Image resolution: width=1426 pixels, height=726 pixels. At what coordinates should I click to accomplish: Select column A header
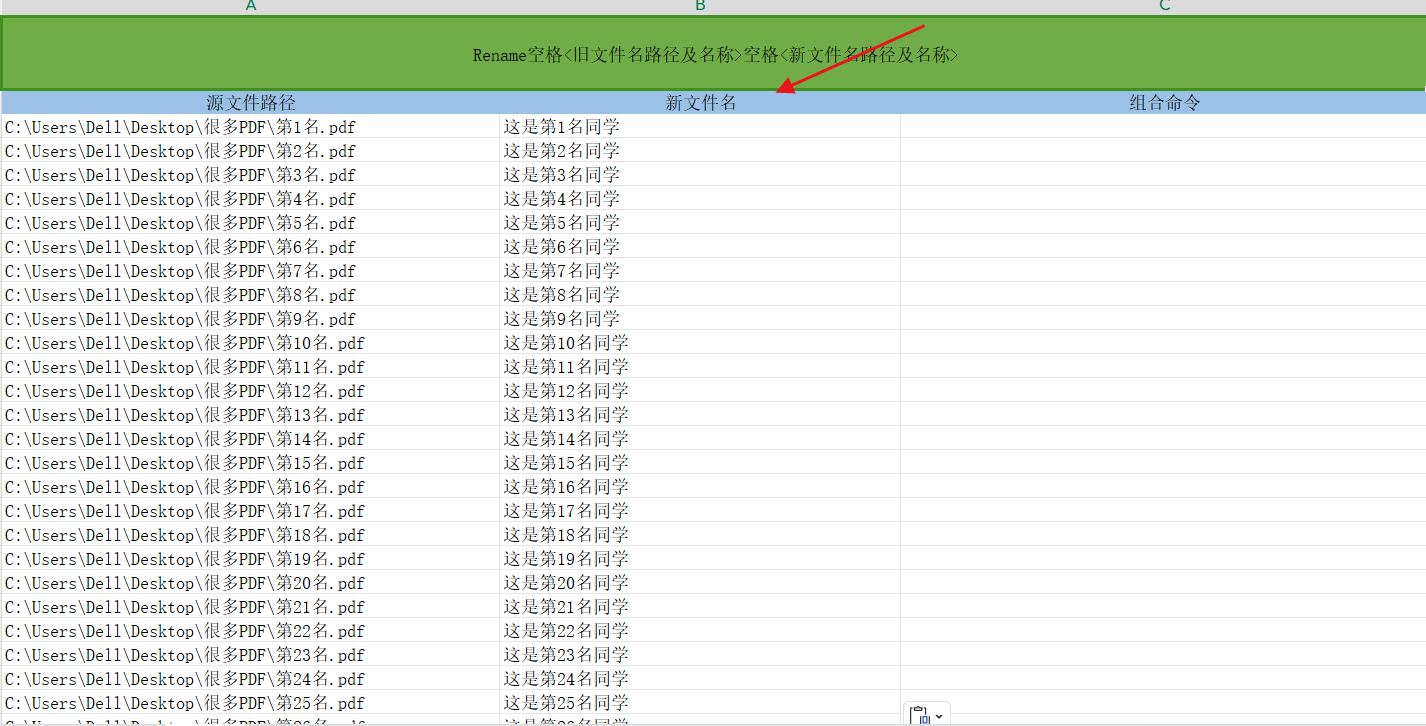pos(251,7)
